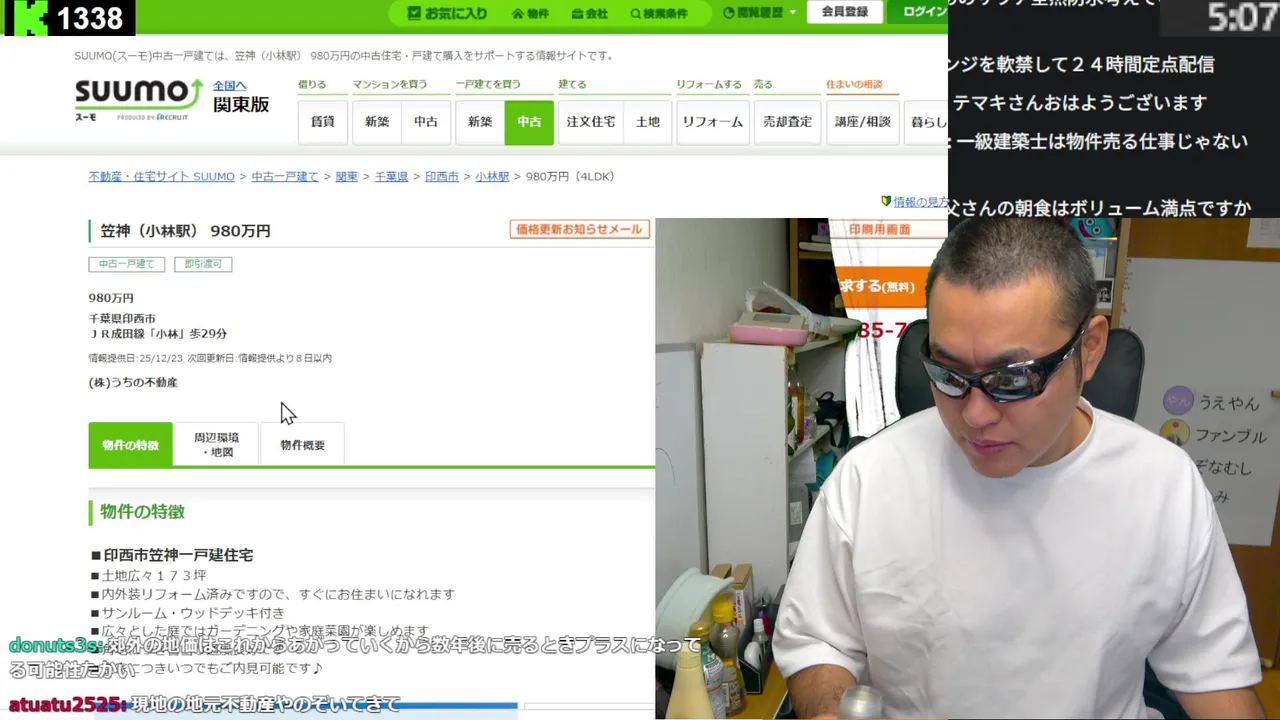Click the 中古一戸建て tag label
Viewport: 1280px width, 720px height.
point(127,264)
